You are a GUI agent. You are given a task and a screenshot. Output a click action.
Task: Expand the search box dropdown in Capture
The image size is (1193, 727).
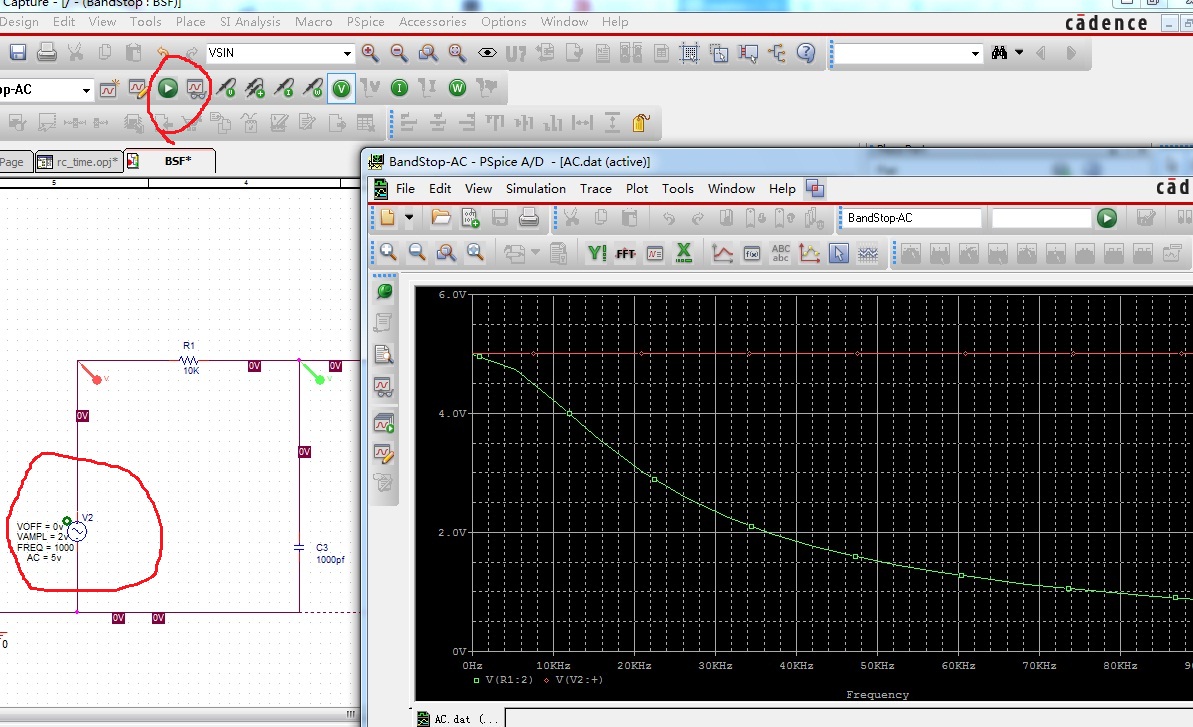click(x=975, y=53)
